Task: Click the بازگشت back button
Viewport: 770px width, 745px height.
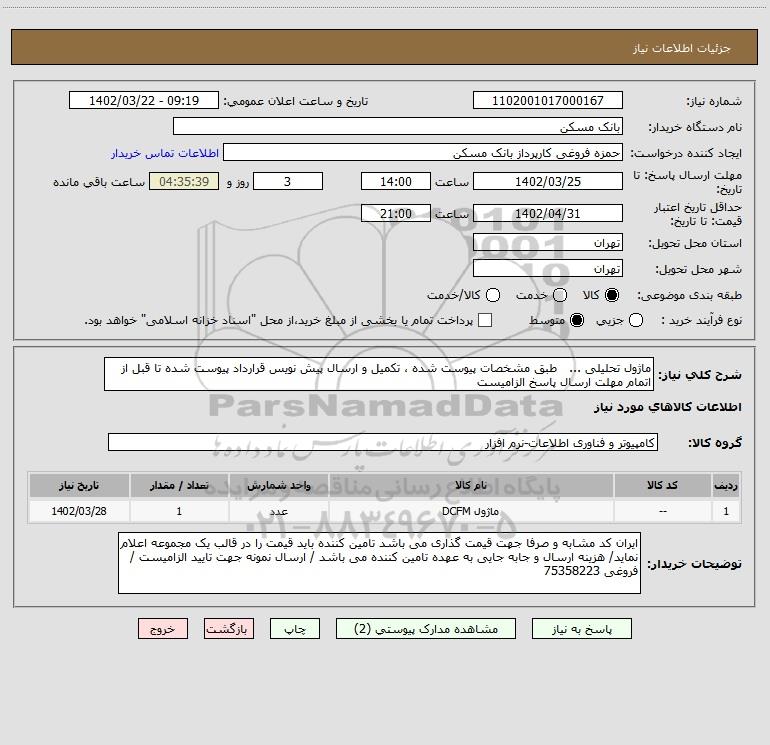Action: 229,629
